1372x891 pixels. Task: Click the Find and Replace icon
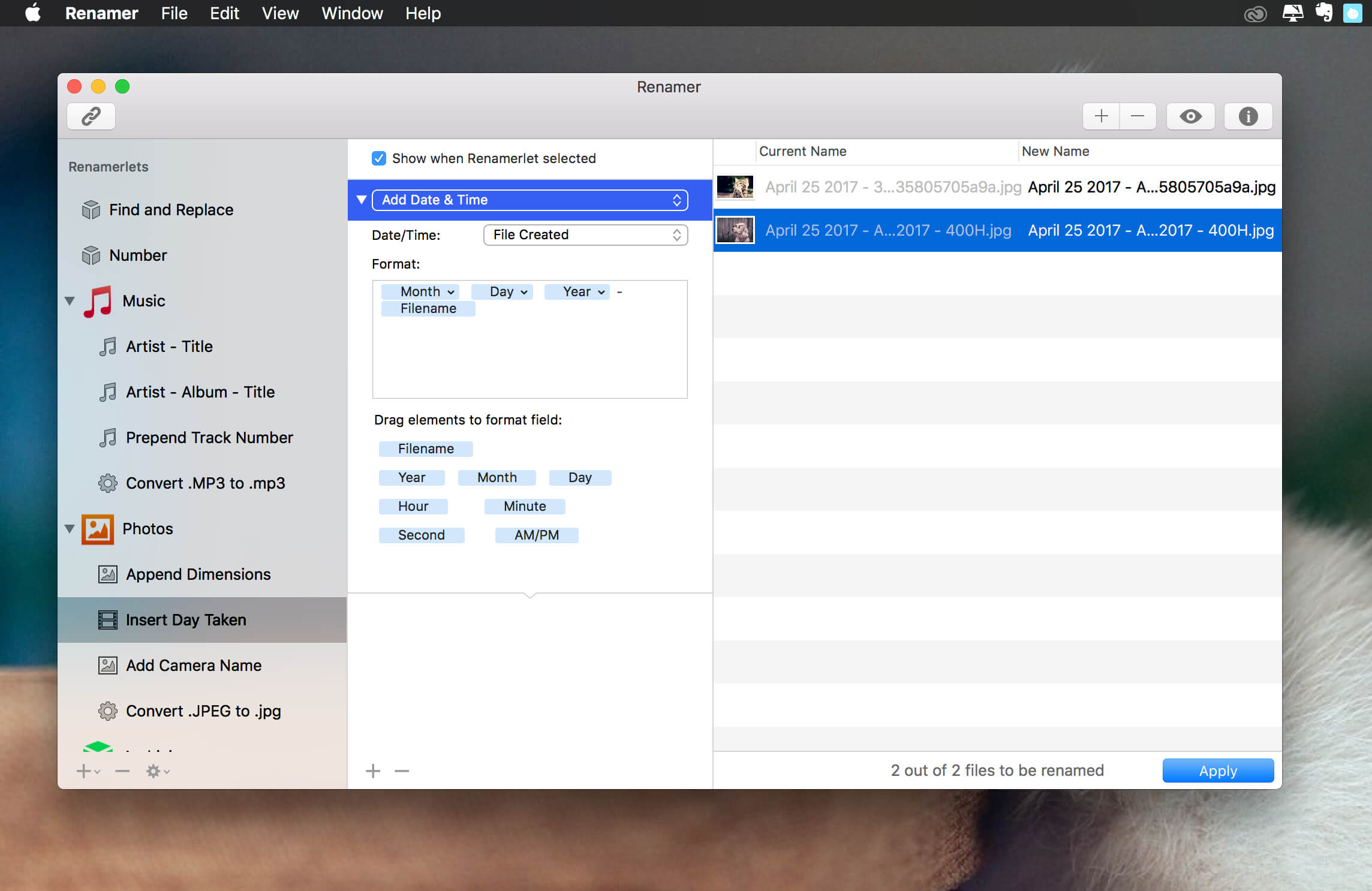[x=91, y=210]
